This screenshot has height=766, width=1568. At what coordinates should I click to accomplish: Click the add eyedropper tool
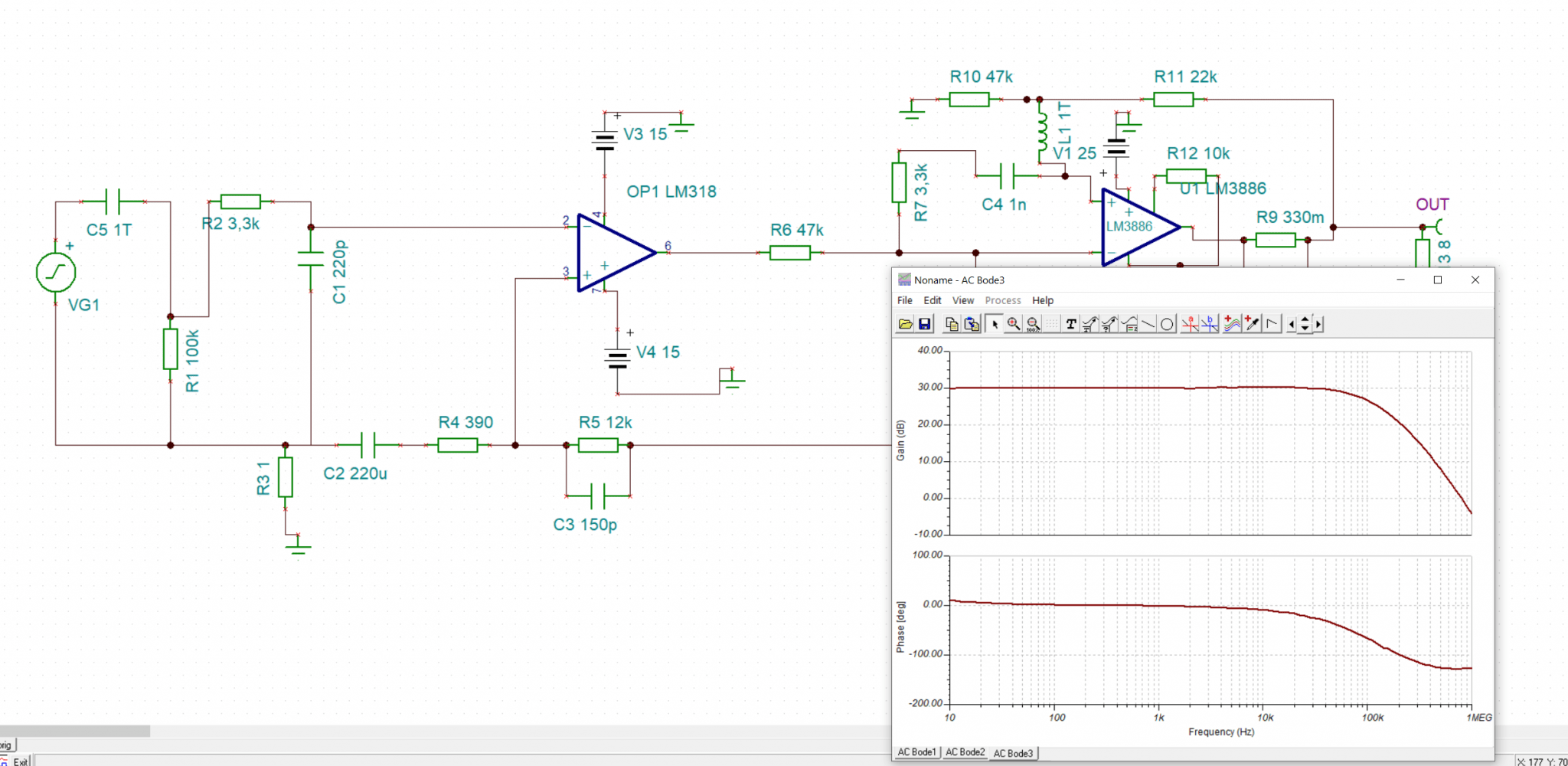click(x=1253, y=324)
